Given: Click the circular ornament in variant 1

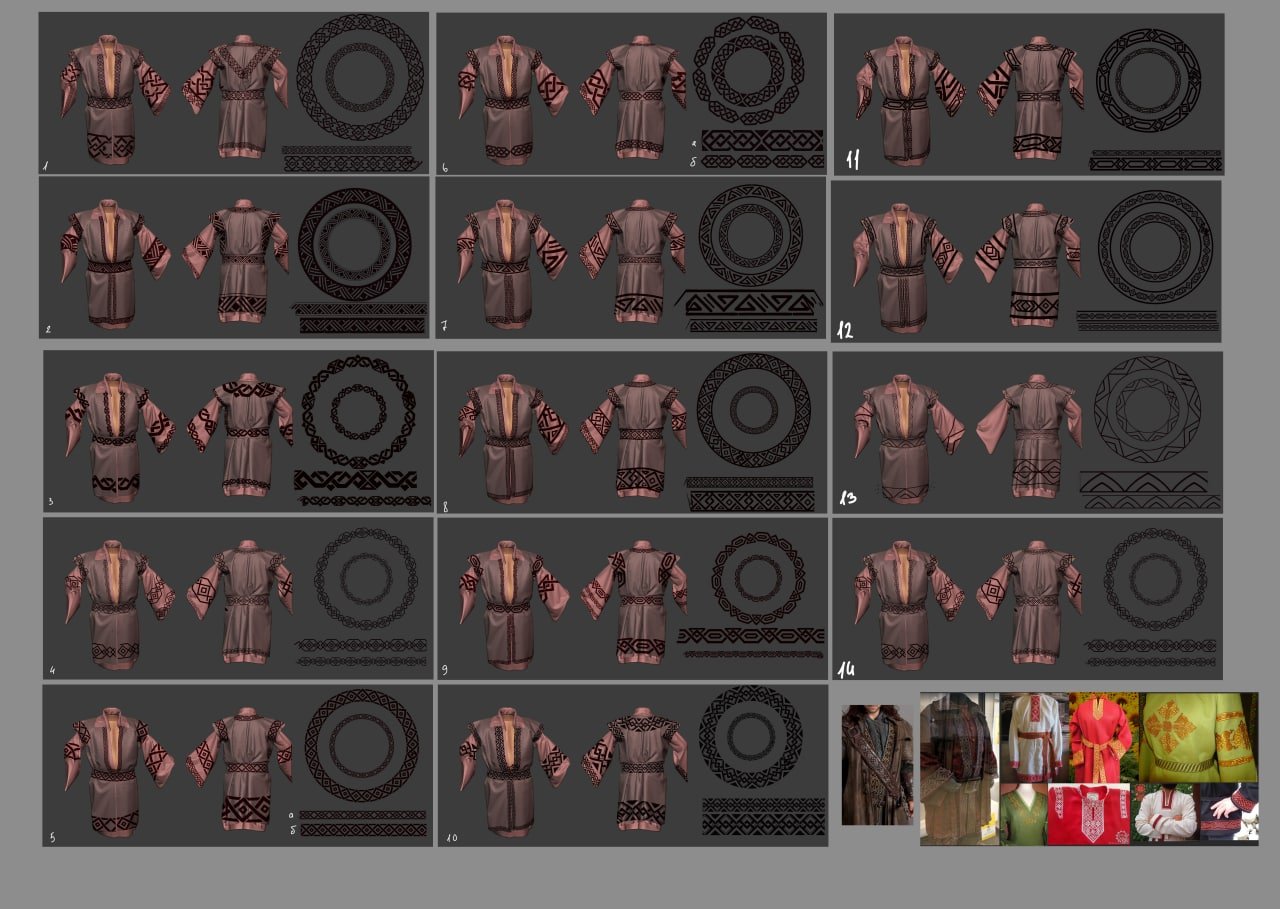Looking at the screenshot, I should point(360,77).
